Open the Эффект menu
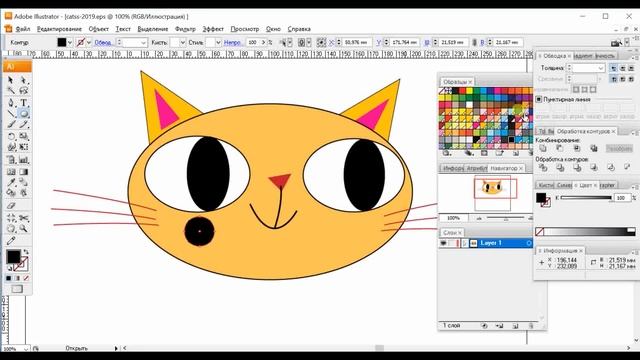The height and width of the screenshot is (360, 640). (213, 29)
